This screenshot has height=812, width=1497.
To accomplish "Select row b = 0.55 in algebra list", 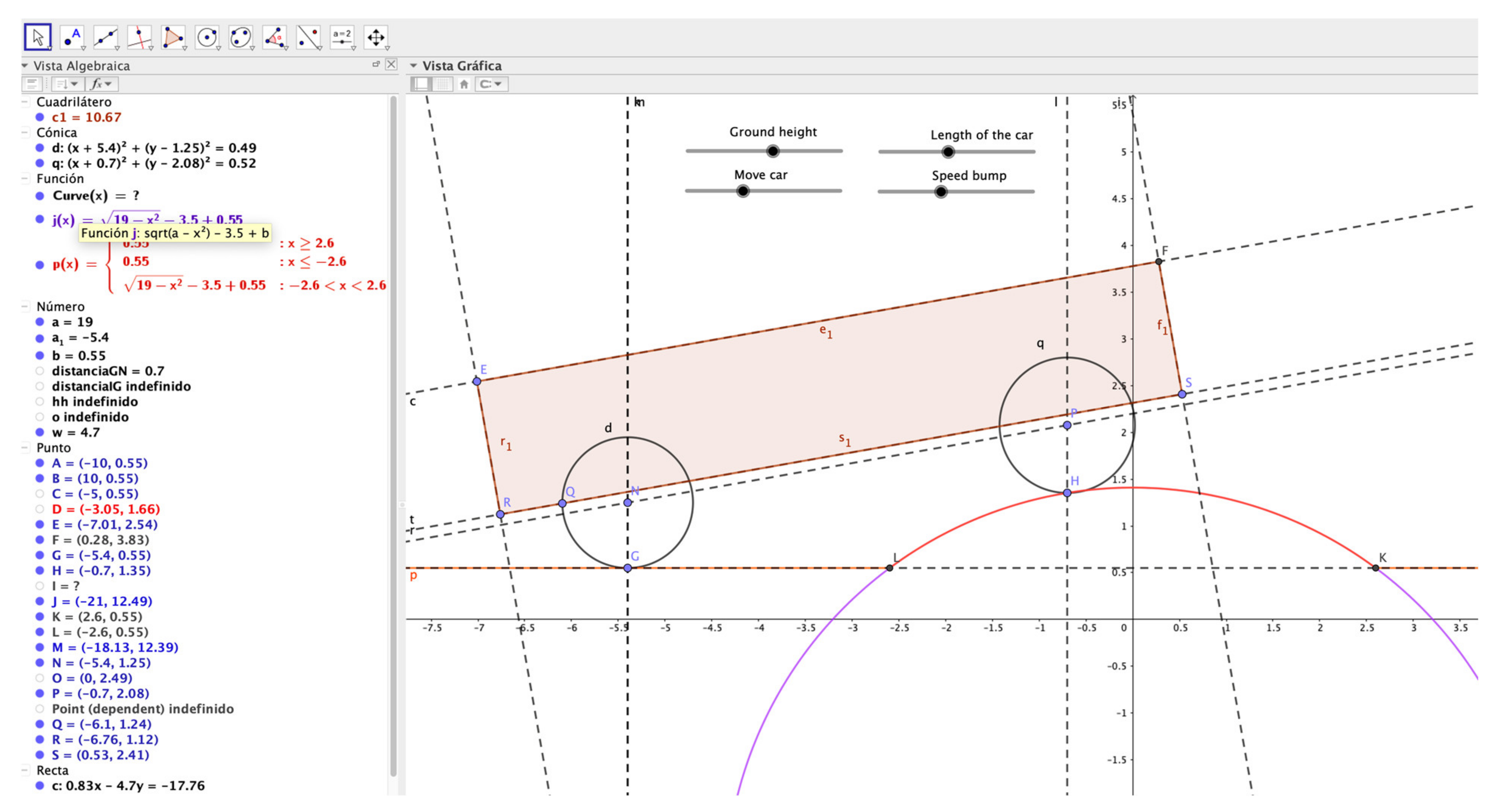I will tap(79, 356).
